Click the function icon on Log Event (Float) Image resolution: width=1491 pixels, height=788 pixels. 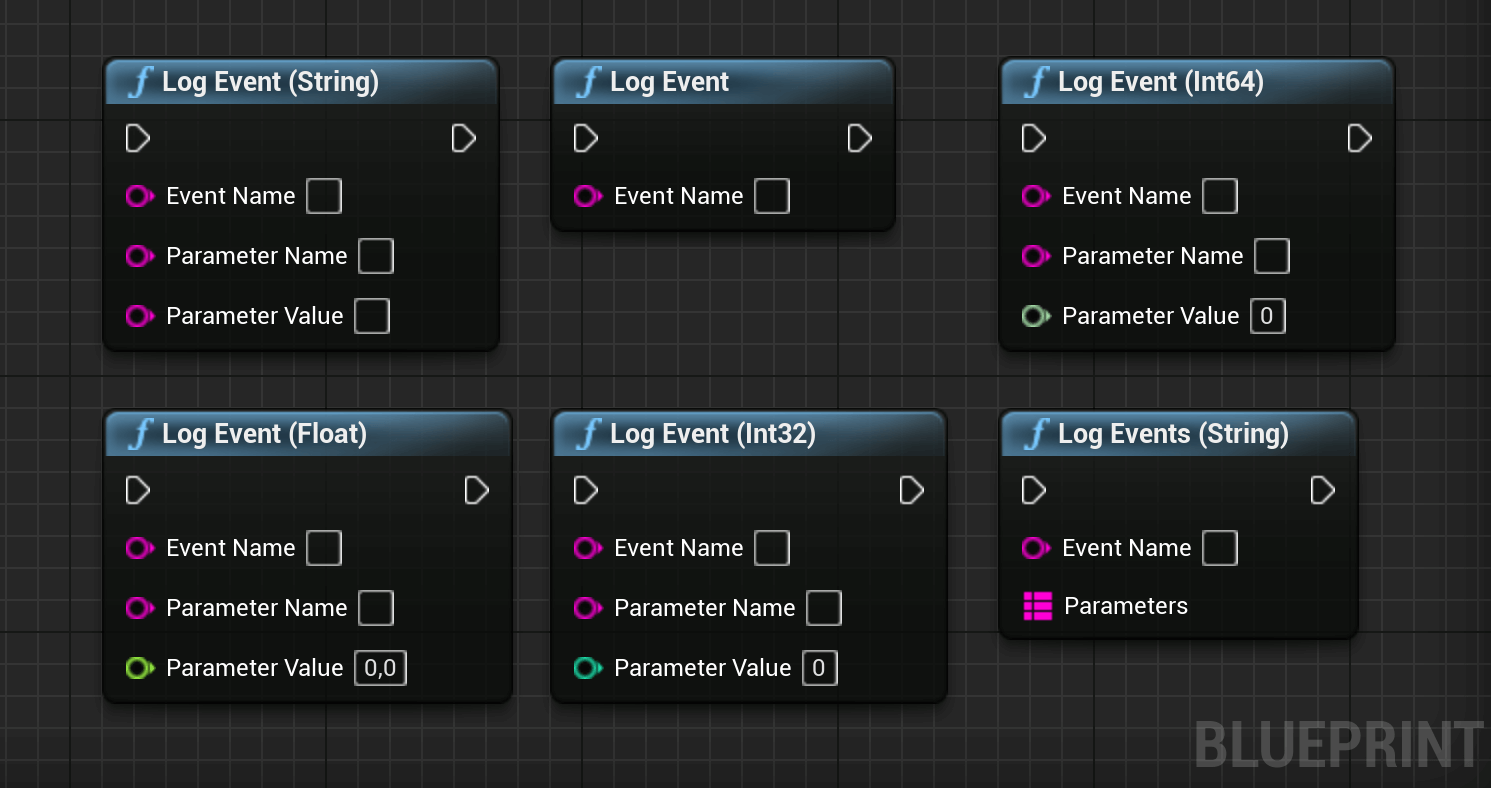pos(141,434)
